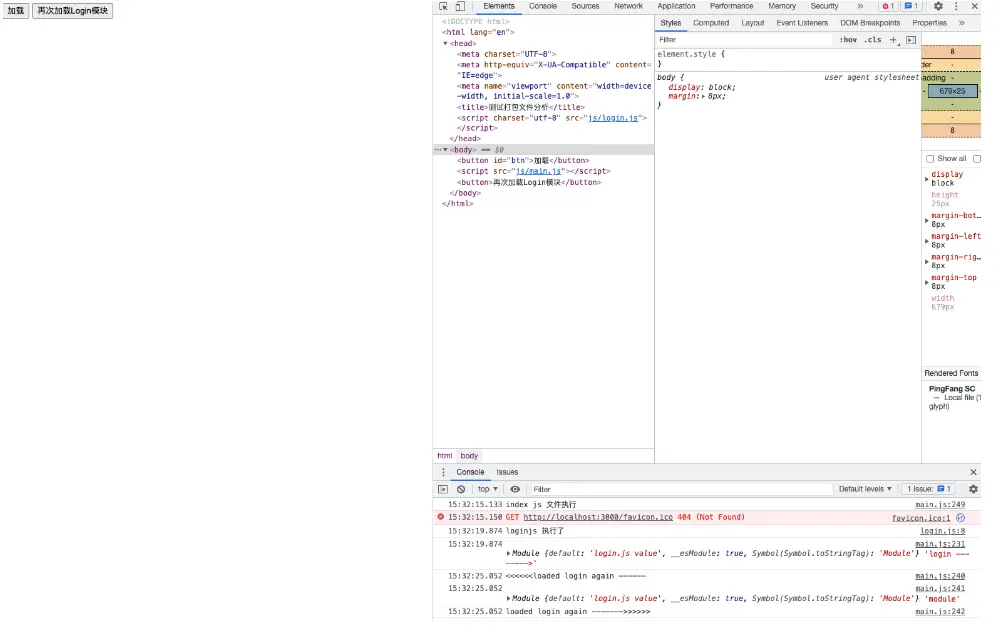
Task: Open the top context dropdown
Action: click(487, 489)
